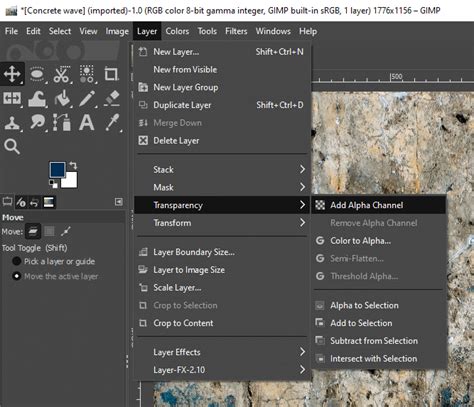Open the Device Status tab
This screenshot has width=474, height=407.
[21, 202]
